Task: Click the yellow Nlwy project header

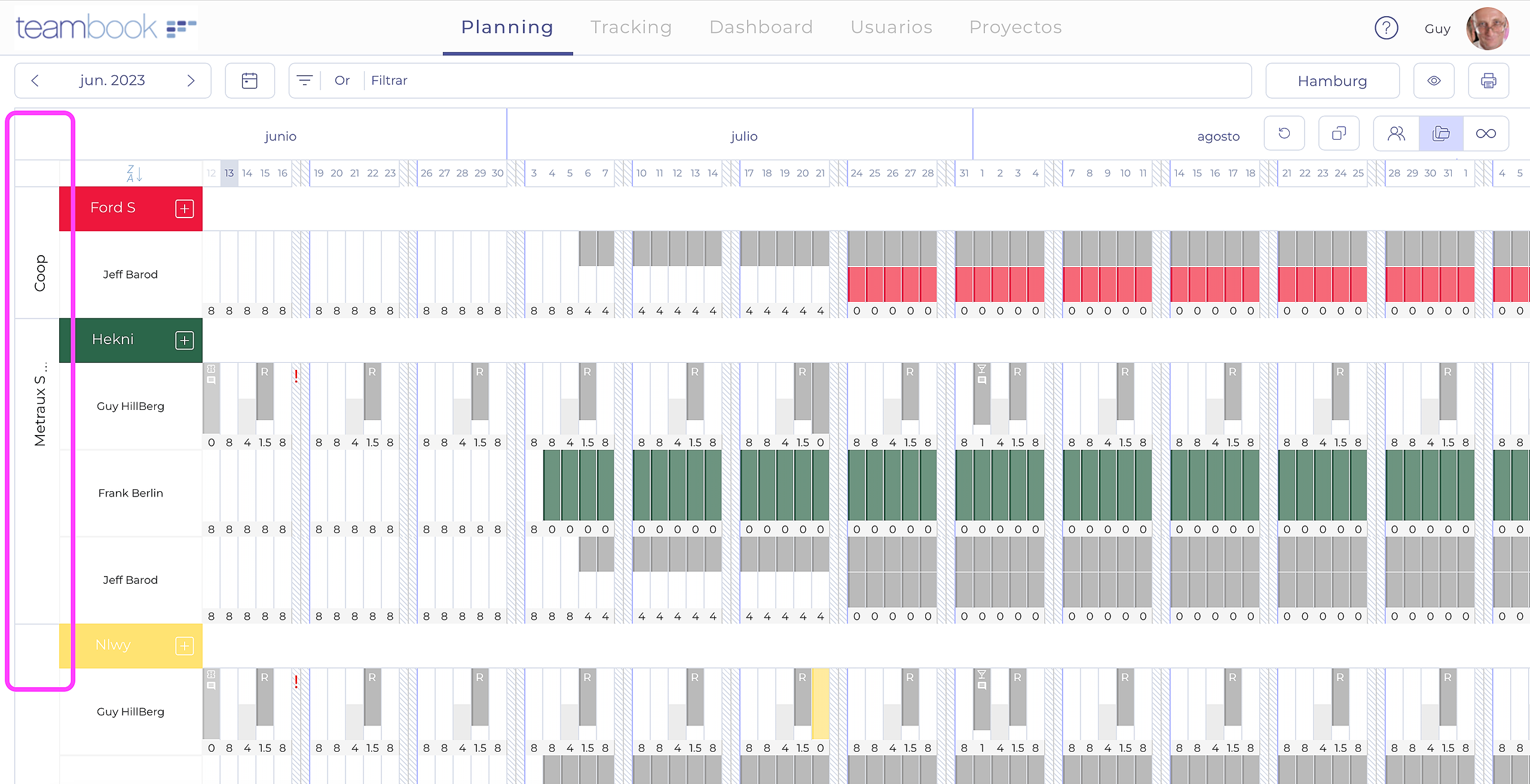Action: [113, 645]
